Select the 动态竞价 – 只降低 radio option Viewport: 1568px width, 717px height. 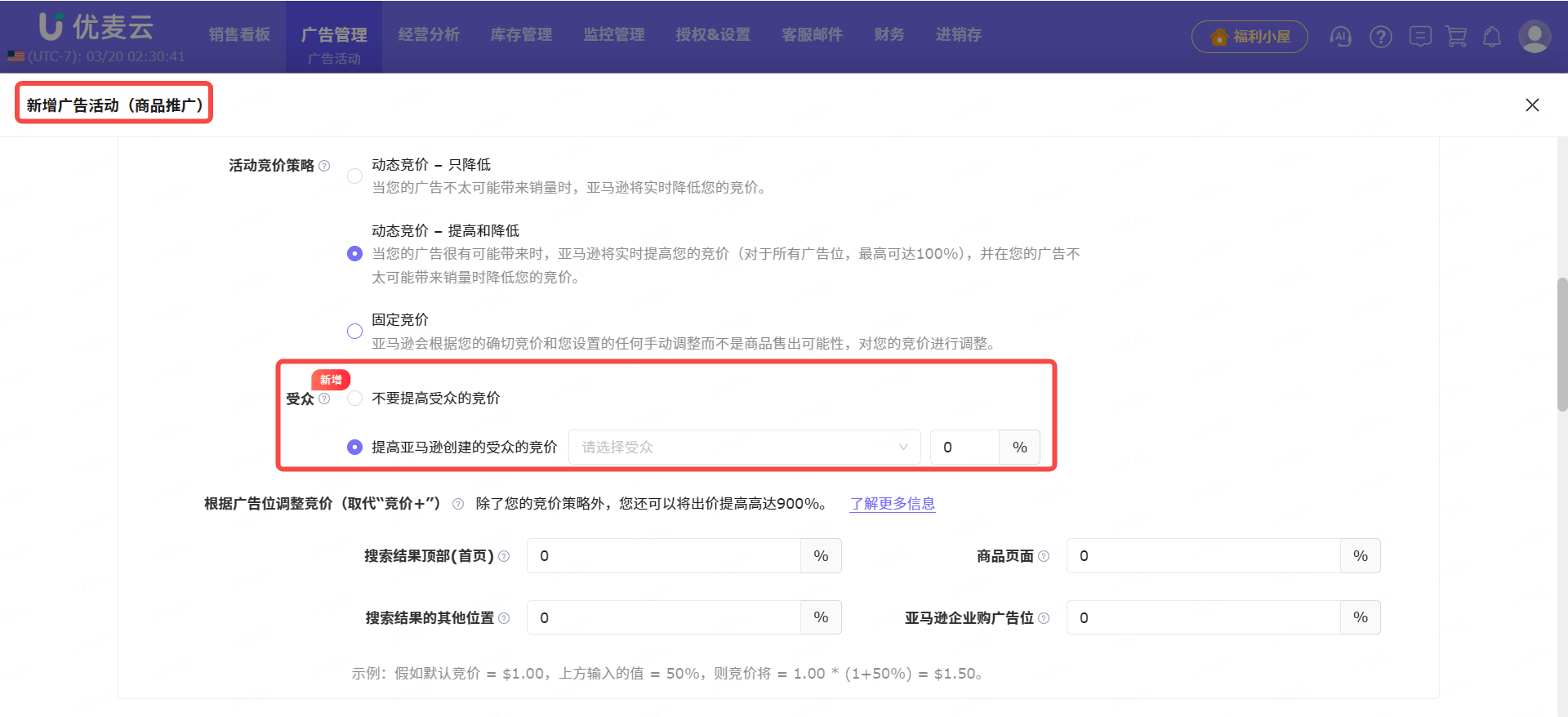354,176
